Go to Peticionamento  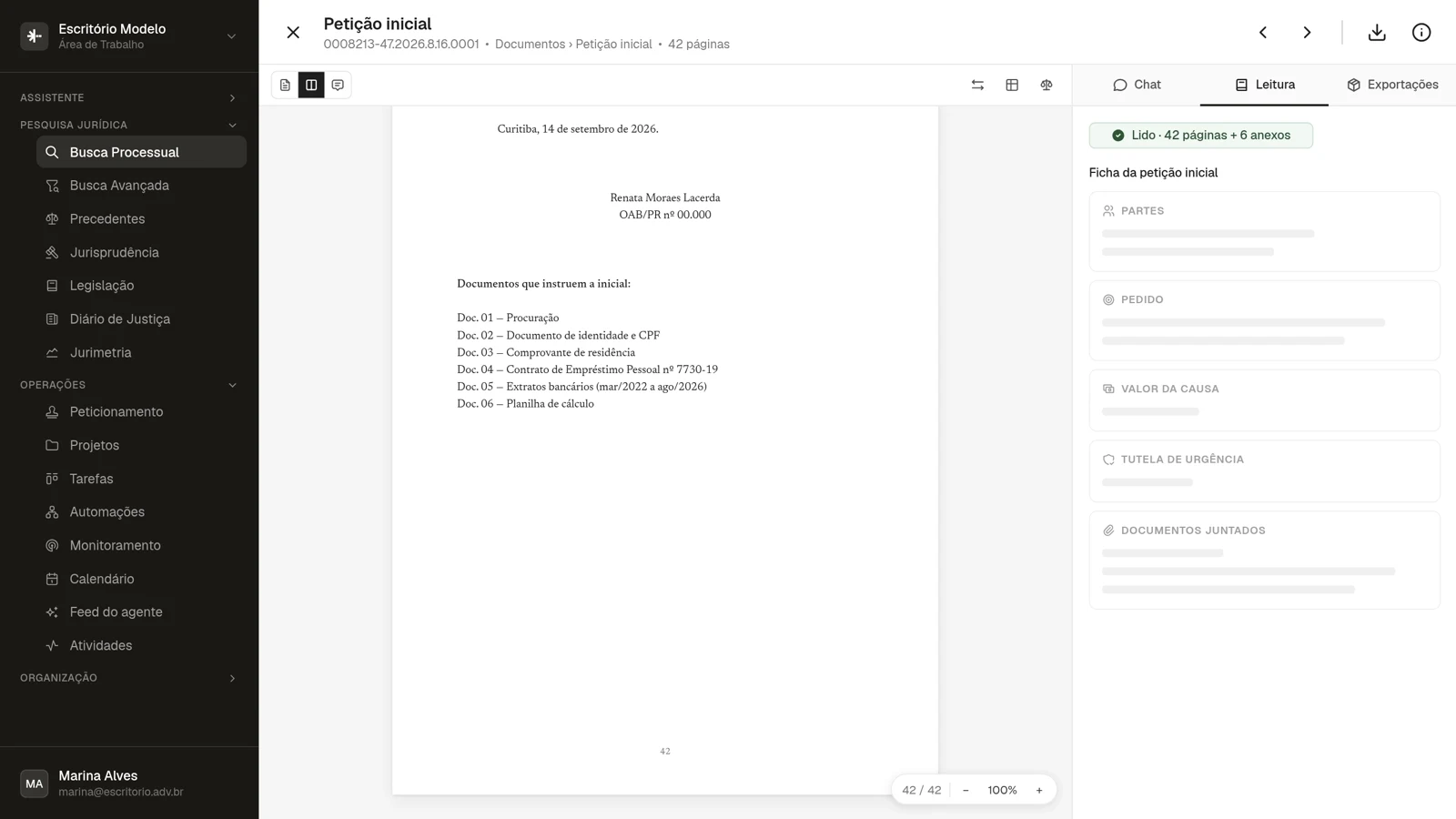click(x=141, y=412)
